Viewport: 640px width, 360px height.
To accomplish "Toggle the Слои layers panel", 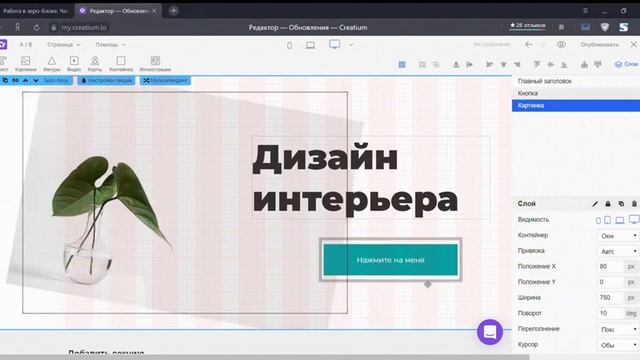I will coord(627,64).
